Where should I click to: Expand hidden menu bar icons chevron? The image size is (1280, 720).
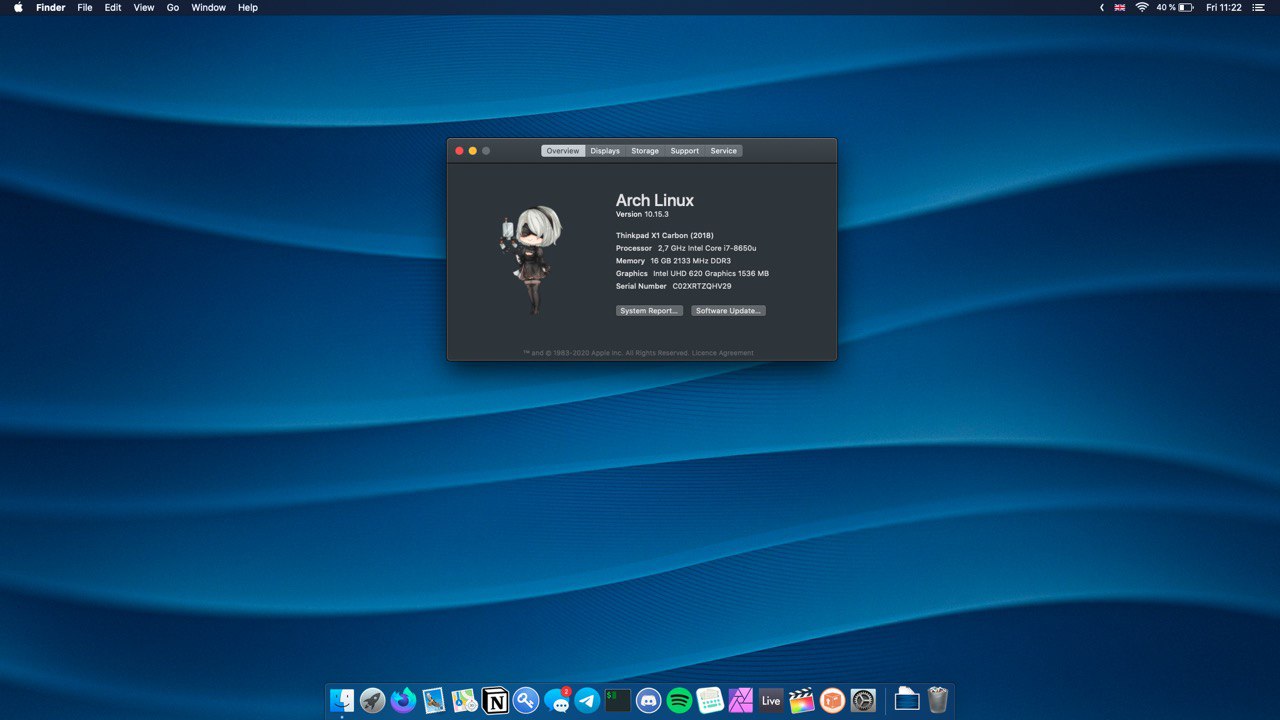[1102, 7]
